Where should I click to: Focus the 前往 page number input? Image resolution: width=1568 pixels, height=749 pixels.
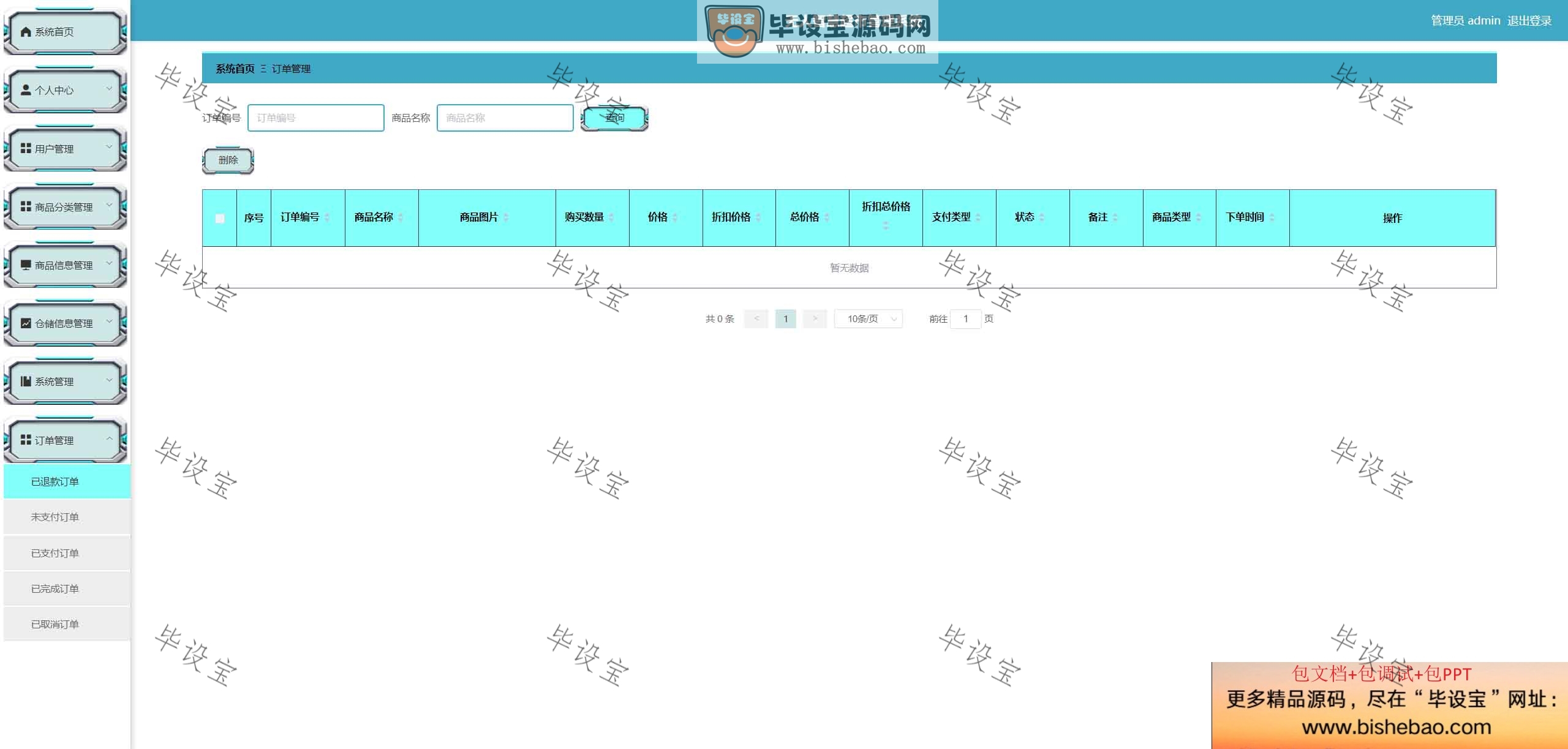pos(966,318)
